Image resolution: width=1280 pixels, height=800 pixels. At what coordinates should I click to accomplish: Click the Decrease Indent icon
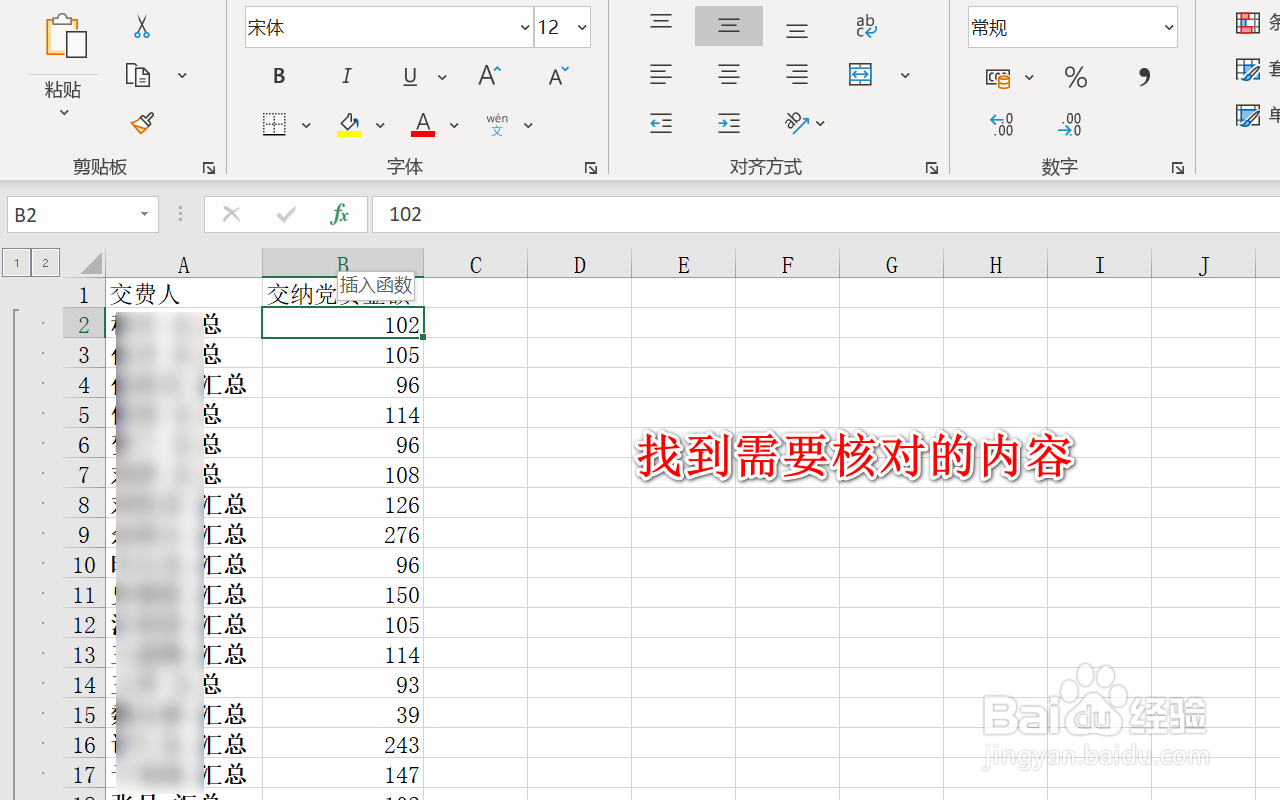click(660, 123)
